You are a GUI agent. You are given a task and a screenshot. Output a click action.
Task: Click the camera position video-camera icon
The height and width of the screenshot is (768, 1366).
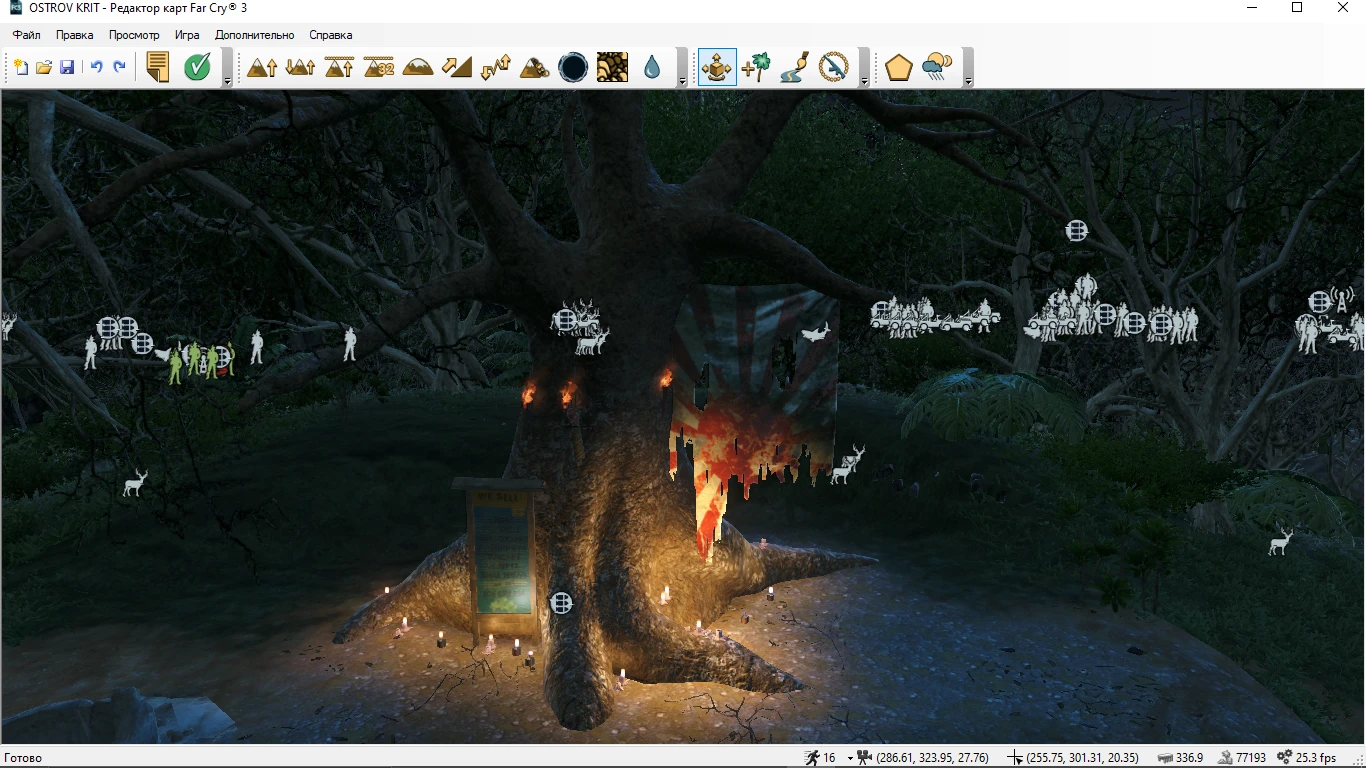pos(865,758)
